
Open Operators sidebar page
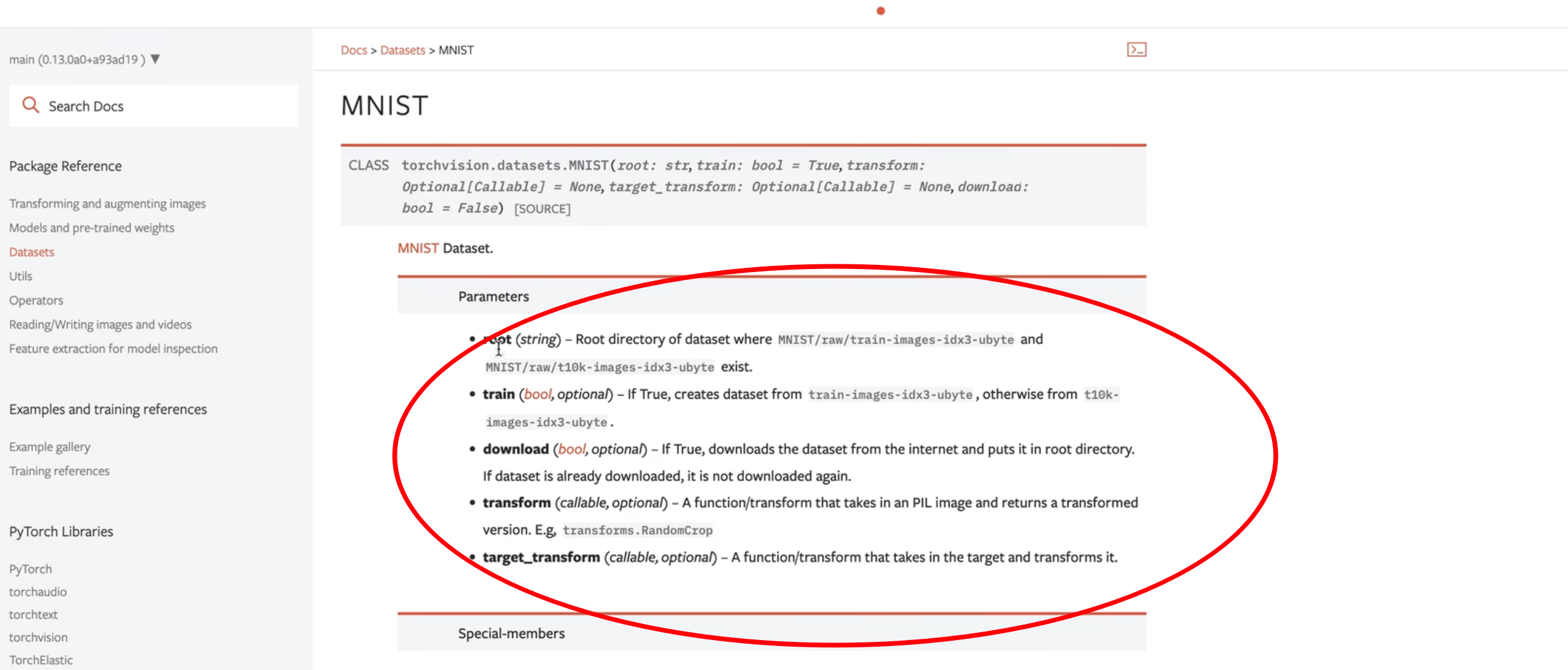pyautogui.click(x=36, y=300)
